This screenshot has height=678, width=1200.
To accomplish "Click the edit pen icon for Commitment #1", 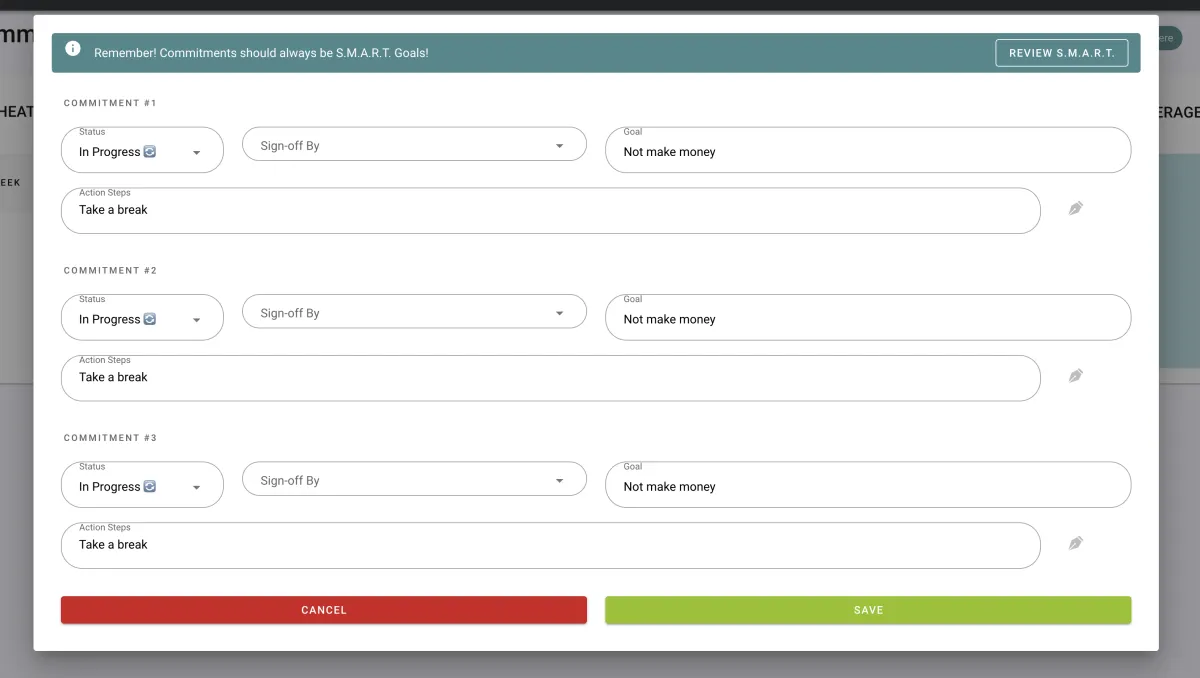I will pyautogui.click(x=1076, y=208).
